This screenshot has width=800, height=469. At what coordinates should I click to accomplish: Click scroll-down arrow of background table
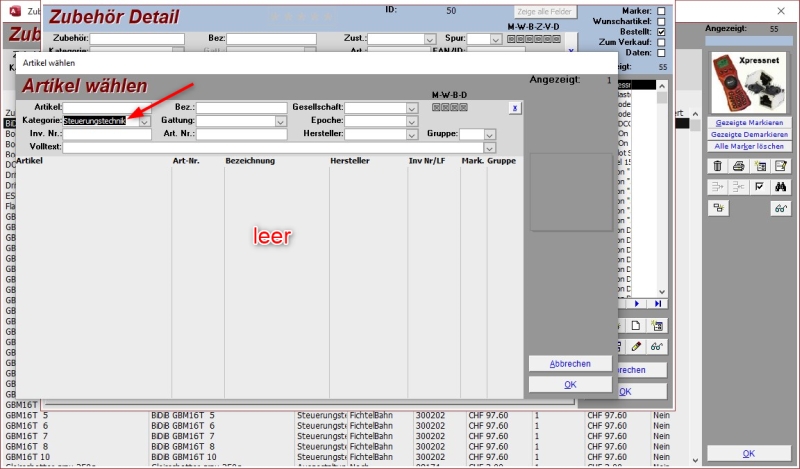pos(695,460)
